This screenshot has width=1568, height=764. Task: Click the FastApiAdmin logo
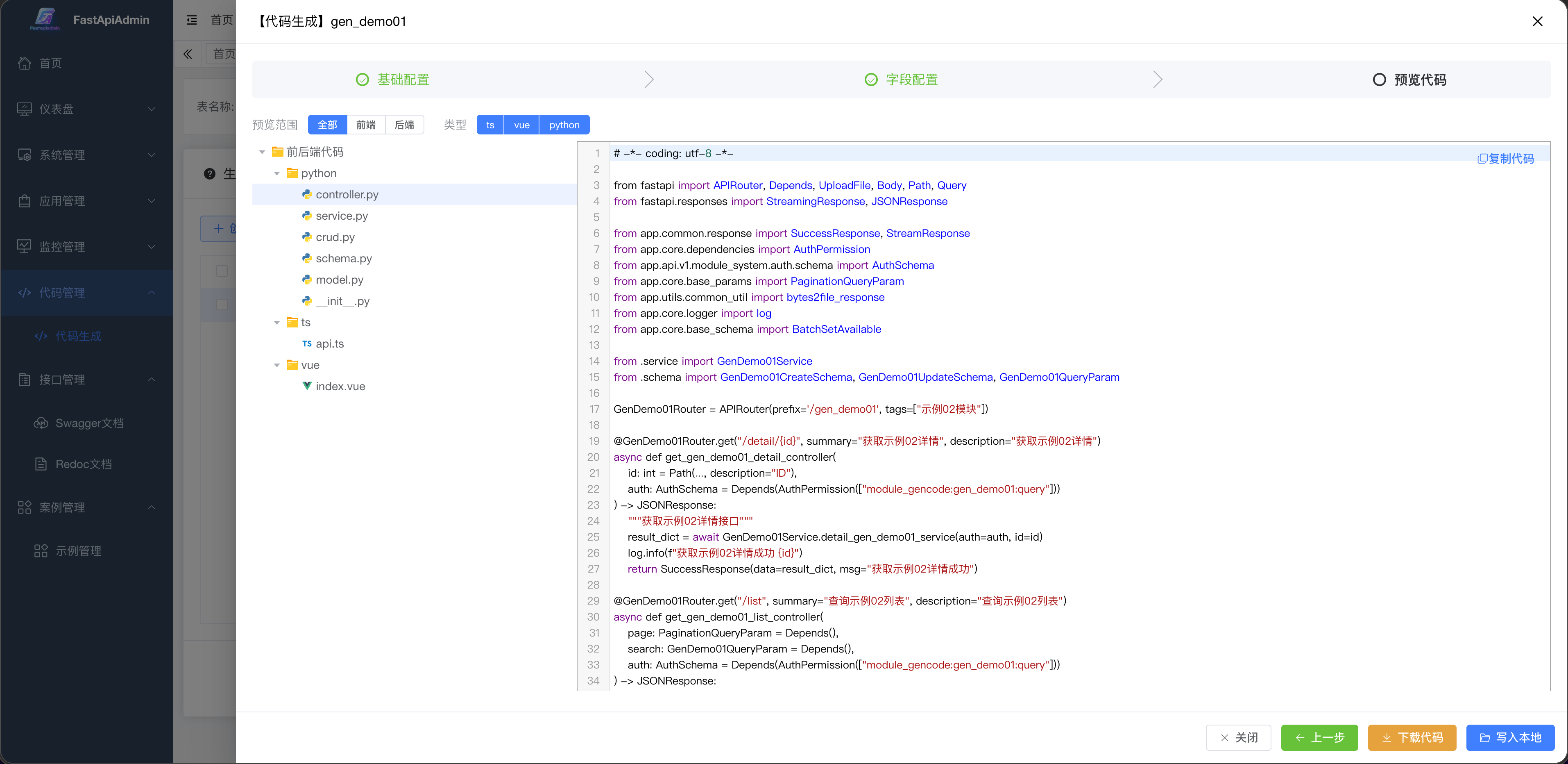pyautogui.click(x=45, y=19)
